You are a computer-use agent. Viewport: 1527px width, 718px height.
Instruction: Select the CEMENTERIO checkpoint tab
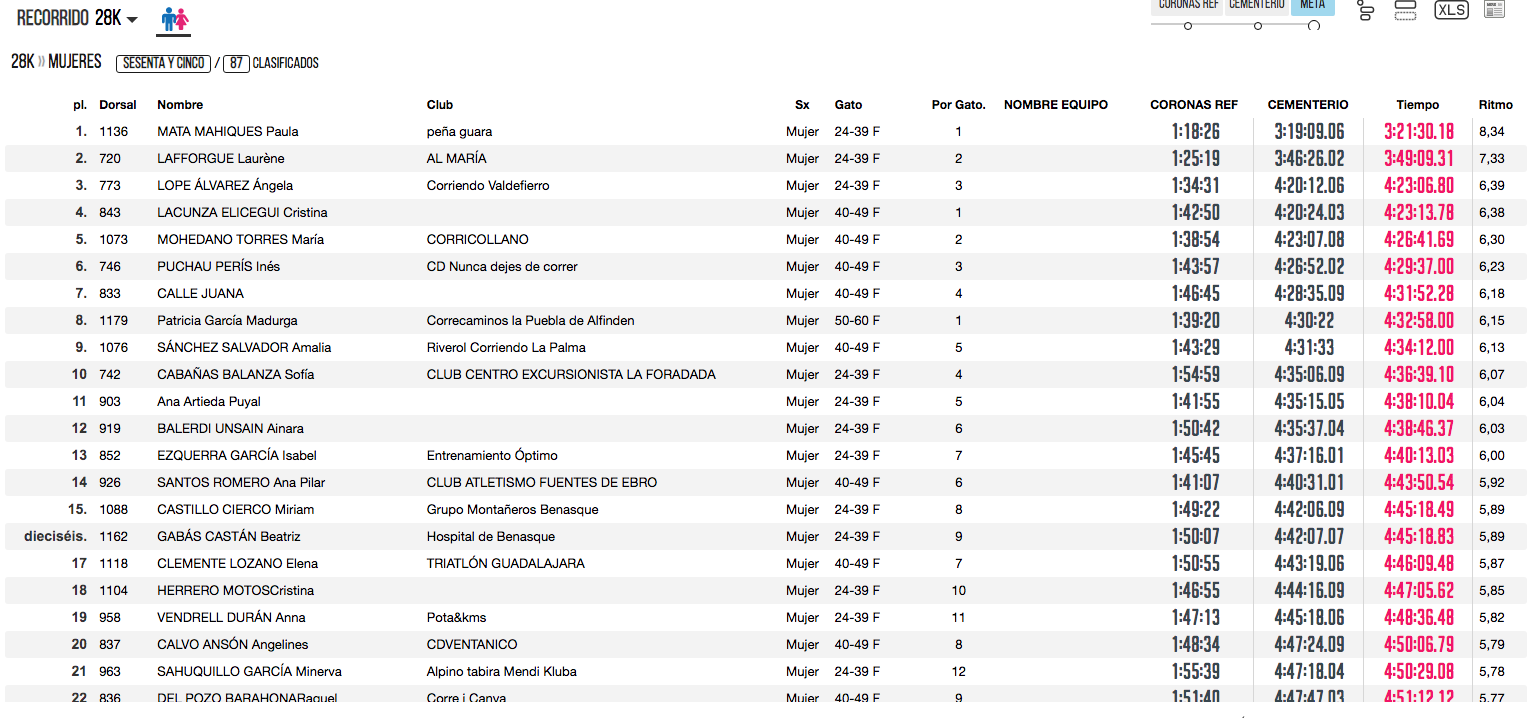click(1256, 5)
